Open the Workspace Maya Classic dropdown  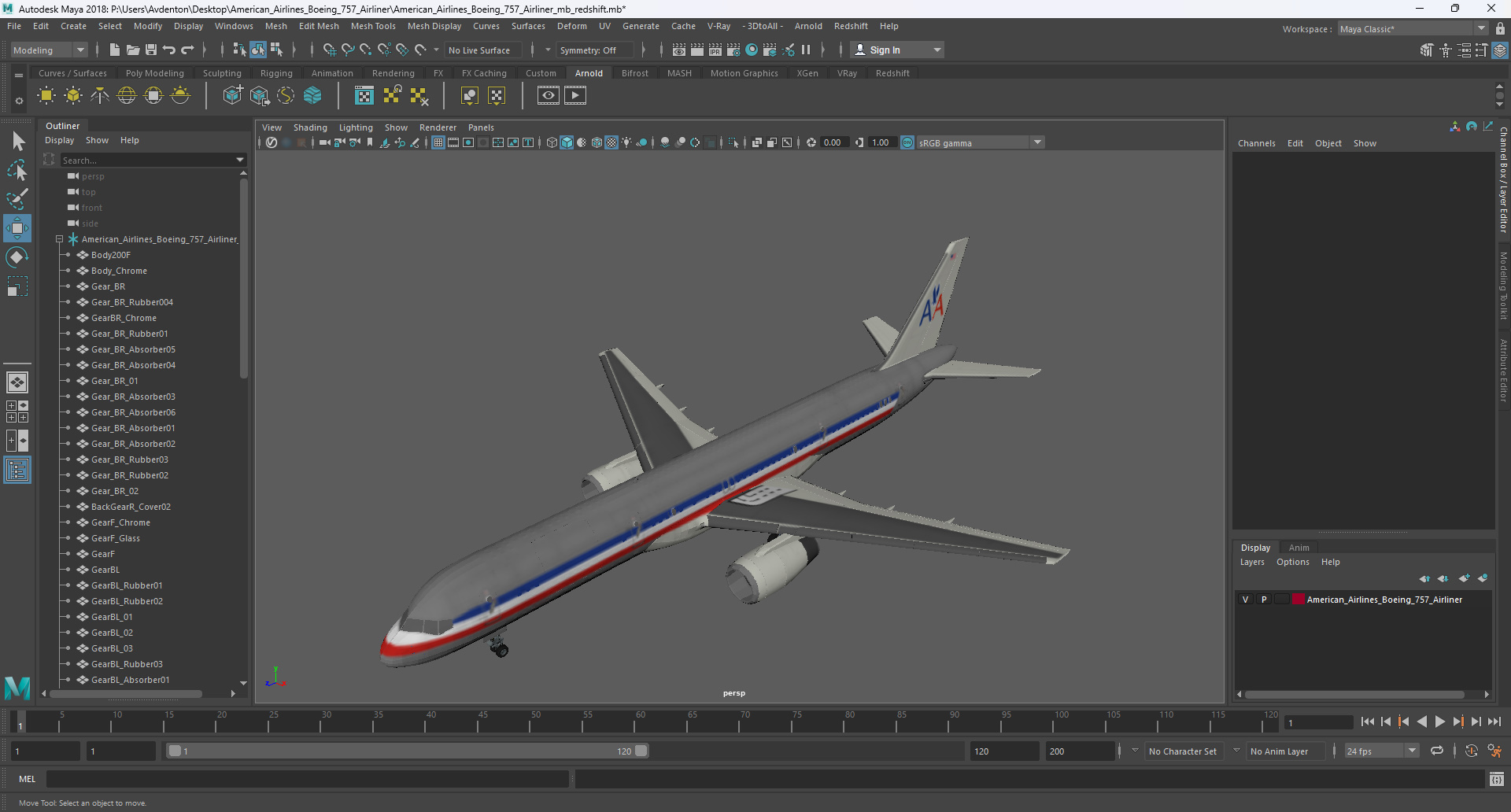point(1412,28)
